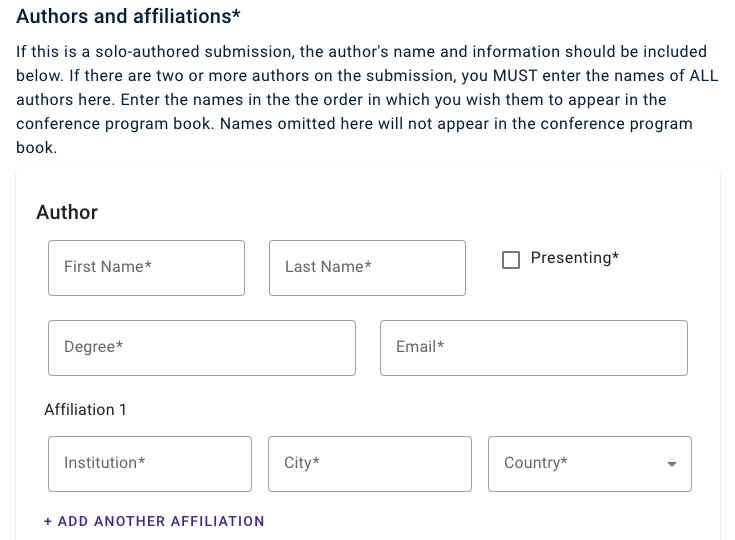Select the Institution input field
735x540 pixels.
(149, 463)
